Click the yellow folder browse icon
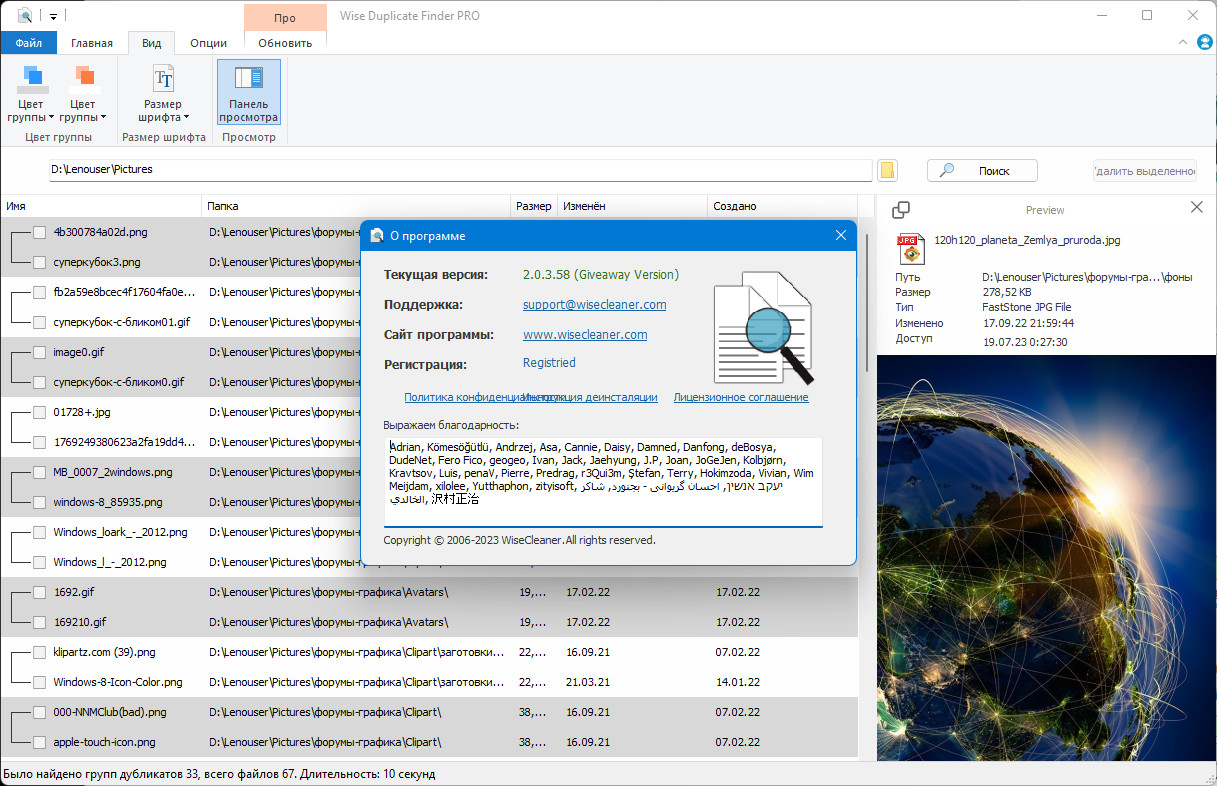 pyautogui.click(x=887, y=170)
